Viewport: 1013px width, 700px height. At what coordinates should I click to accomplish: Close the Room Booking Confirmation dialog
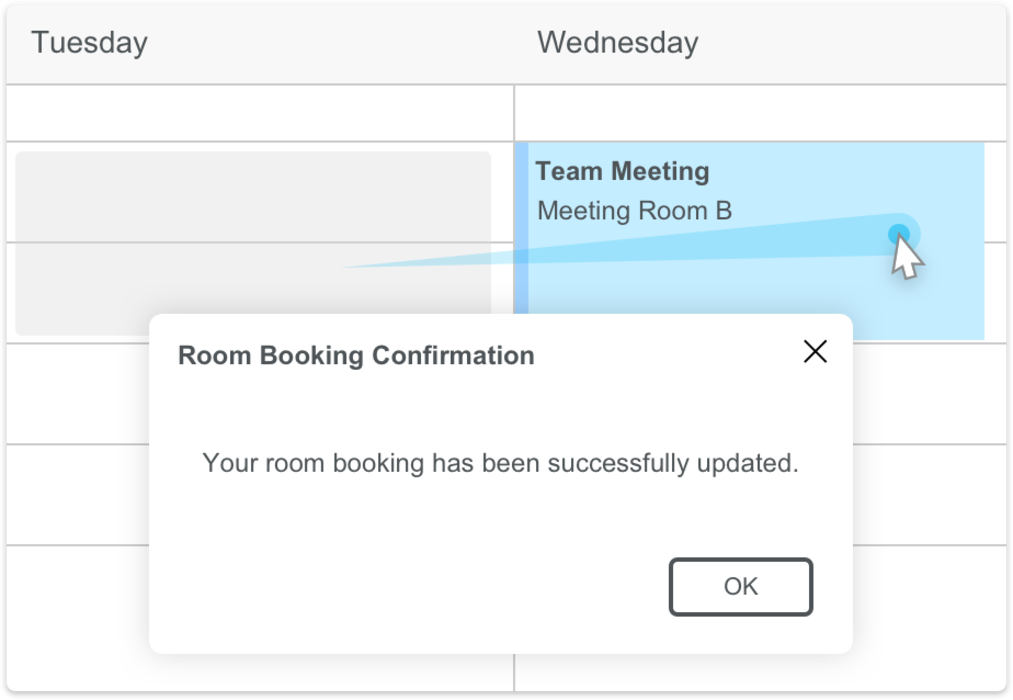tap(815, 351)
